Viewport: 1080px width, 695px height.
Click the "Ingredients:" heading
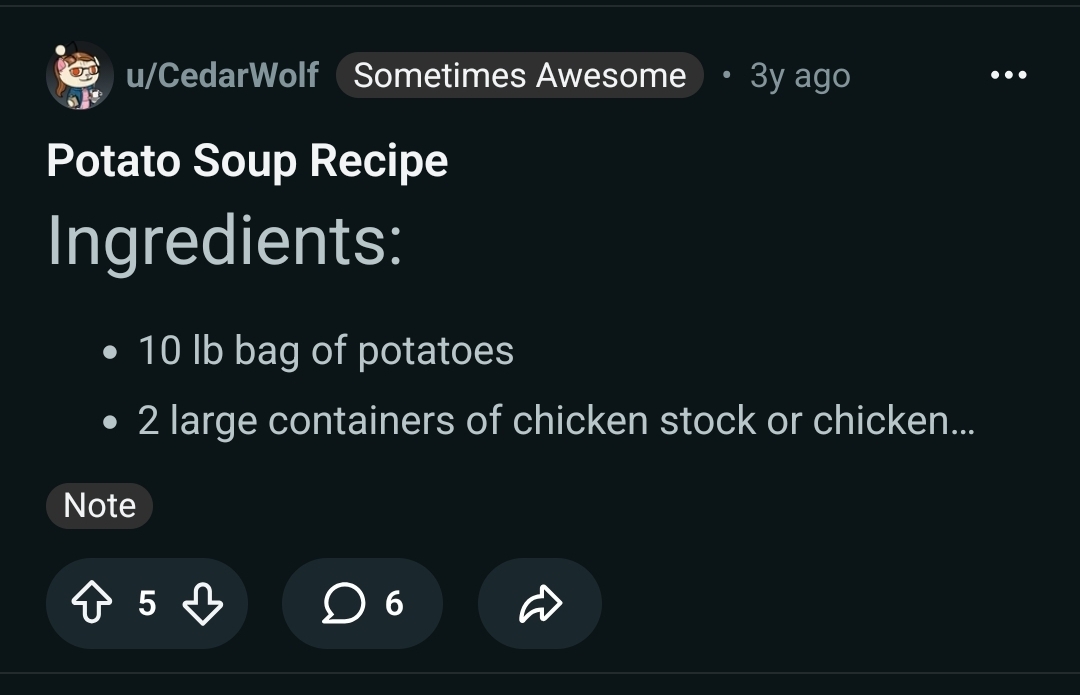coord(225,241)
